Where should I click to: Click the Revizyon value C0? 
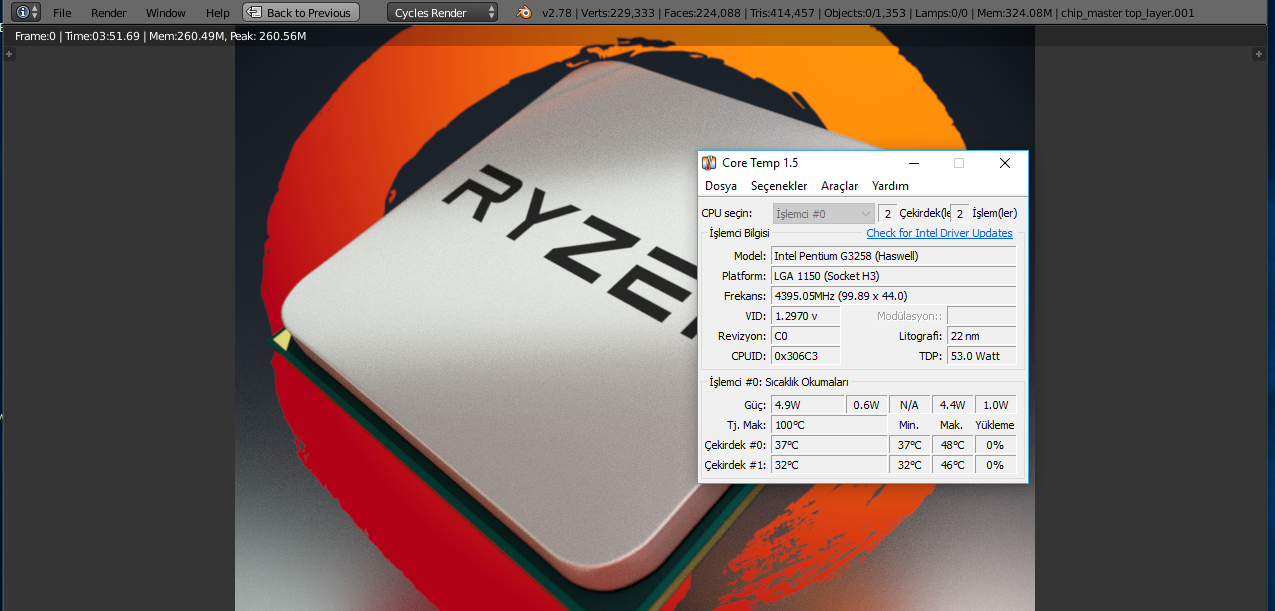[x=806, y=336]
